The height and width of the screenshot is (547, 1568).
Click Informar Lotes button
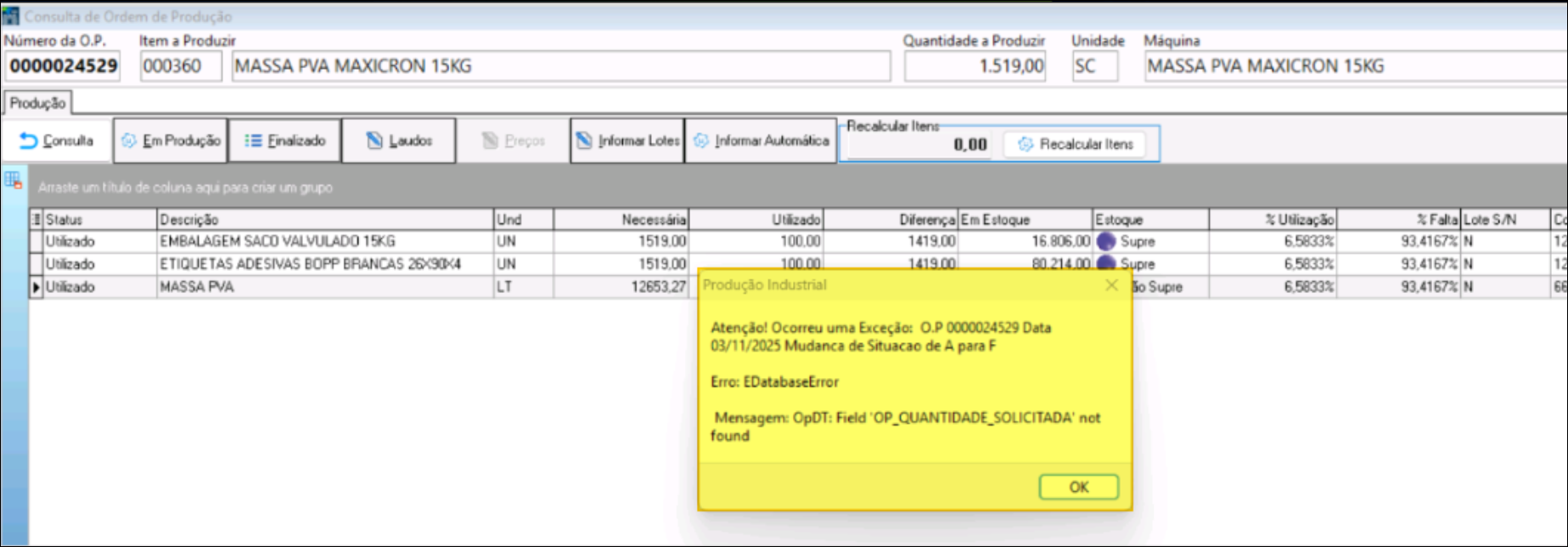pos(627,141)
